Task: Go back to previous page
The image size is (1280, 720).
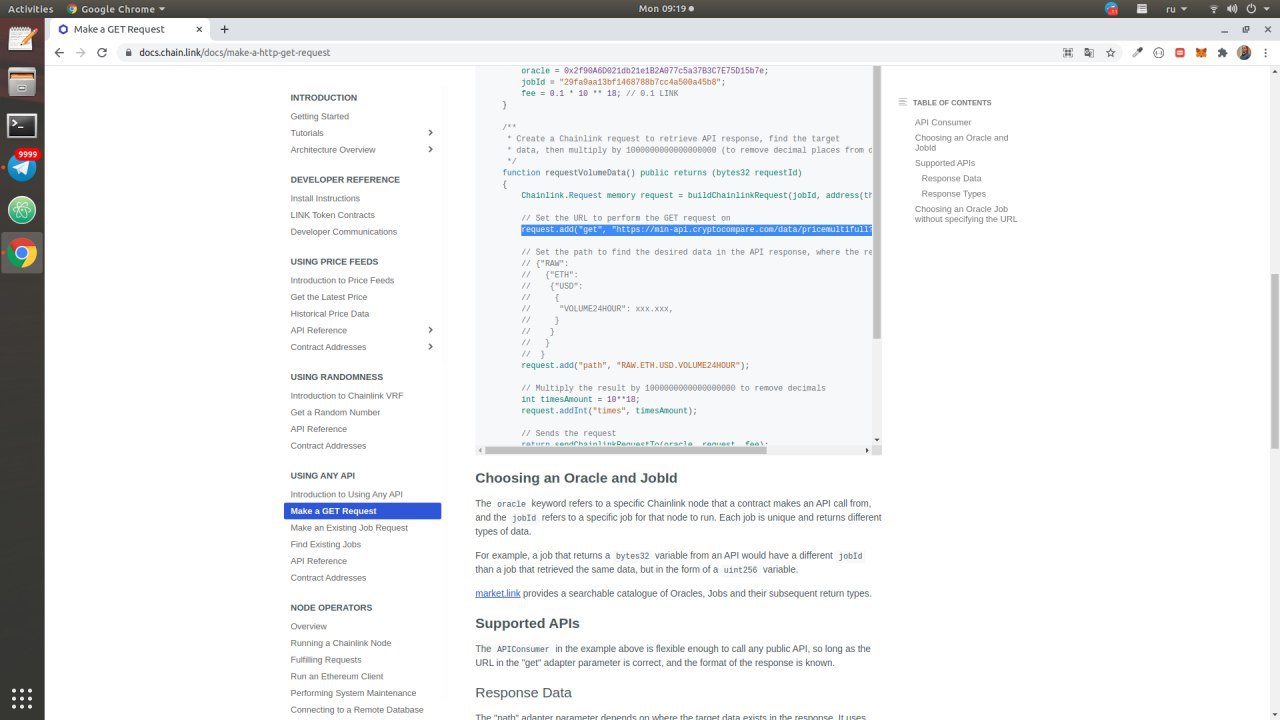Action: coord(59,52)
